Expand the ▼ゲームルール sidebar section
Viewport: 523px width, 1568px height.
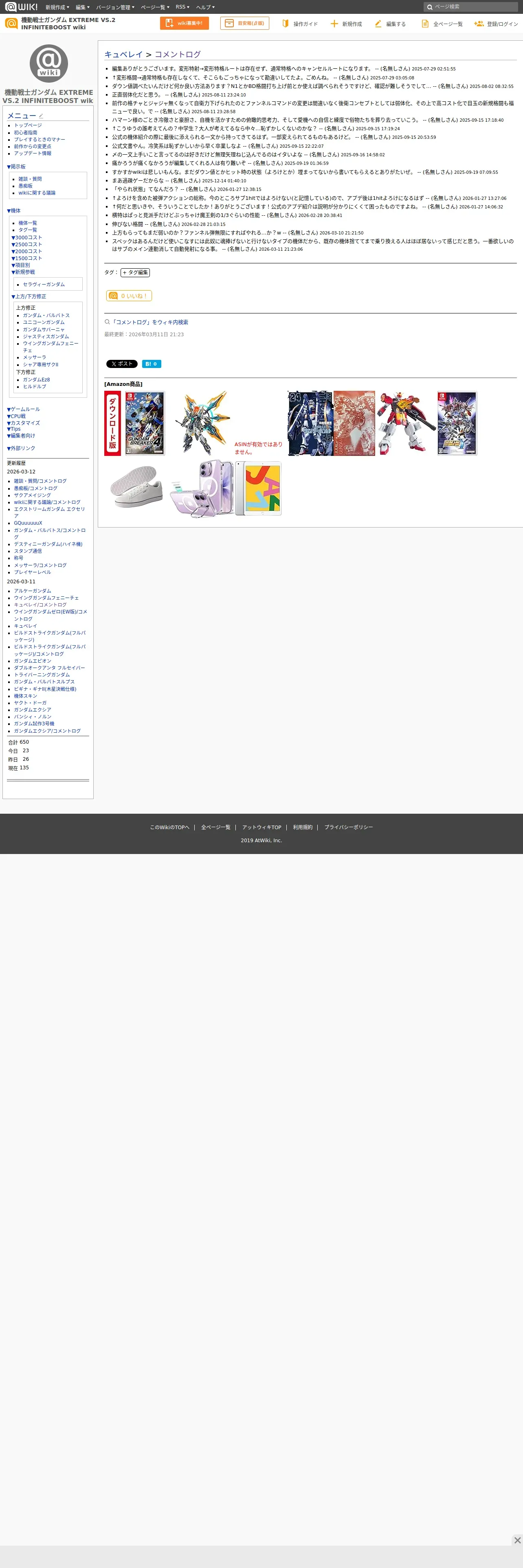tap(23, 409)
